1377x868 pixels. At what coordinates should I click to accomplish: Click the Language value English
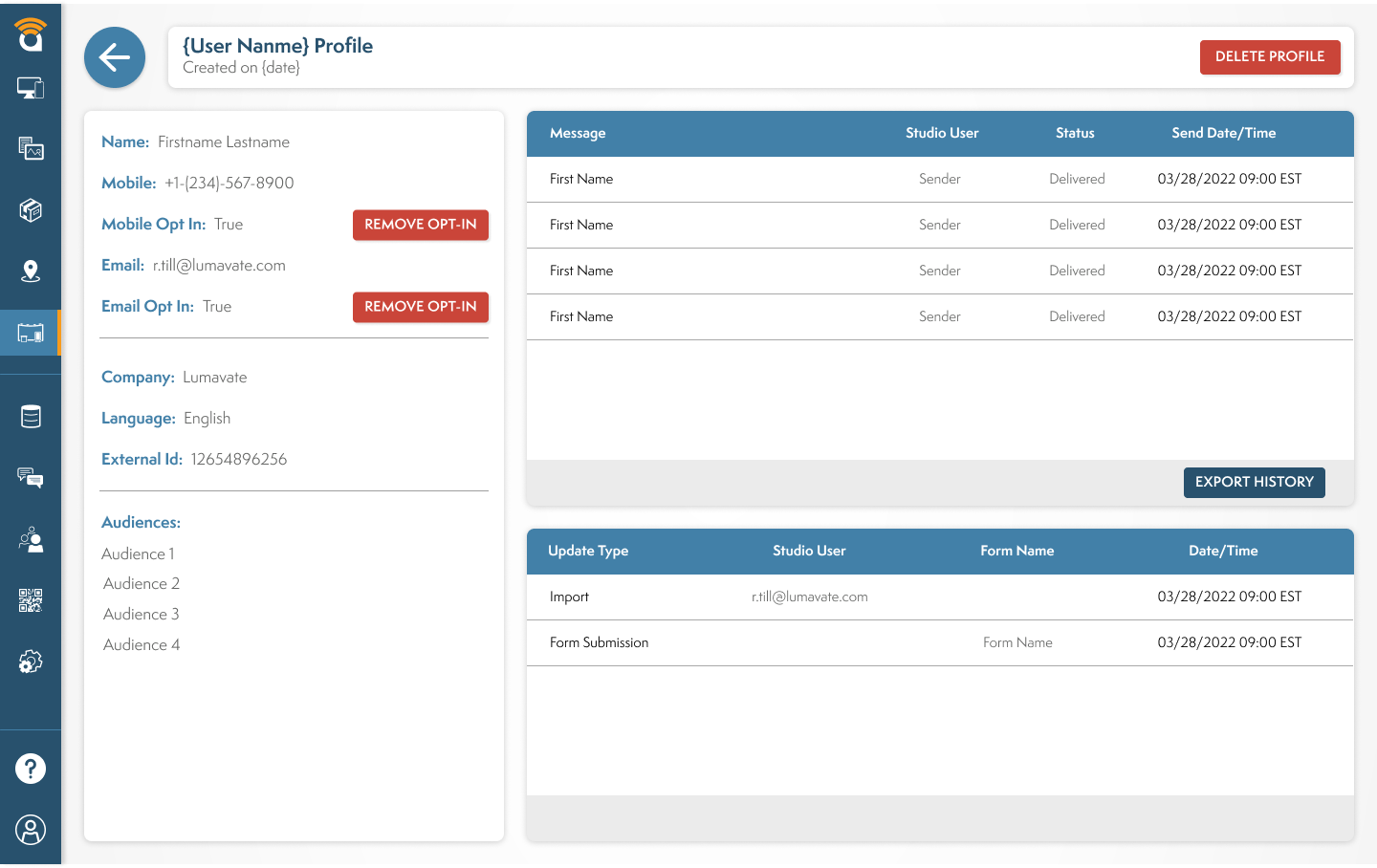point(207,418)
